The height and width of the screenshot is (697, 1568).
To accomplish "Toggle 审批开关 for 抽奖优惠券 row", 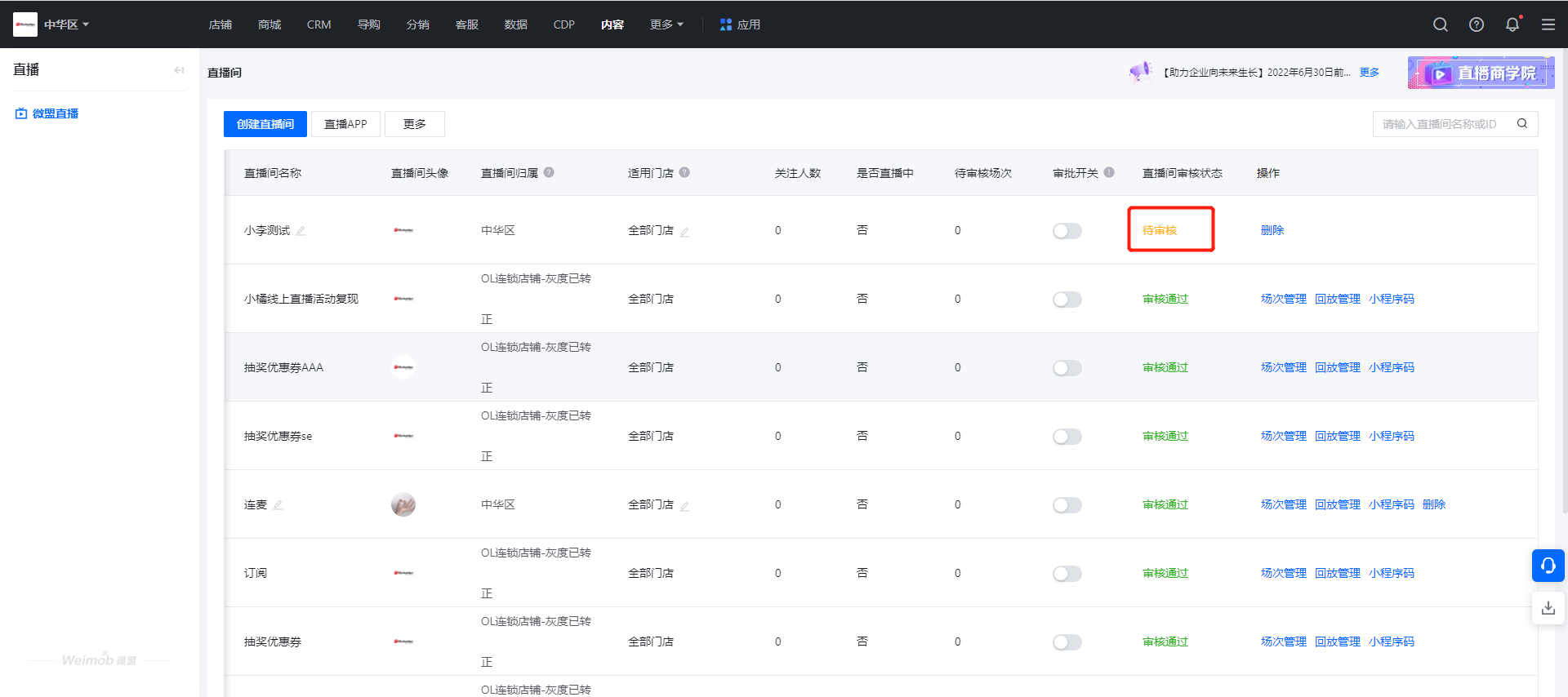I will (1067, 642).
